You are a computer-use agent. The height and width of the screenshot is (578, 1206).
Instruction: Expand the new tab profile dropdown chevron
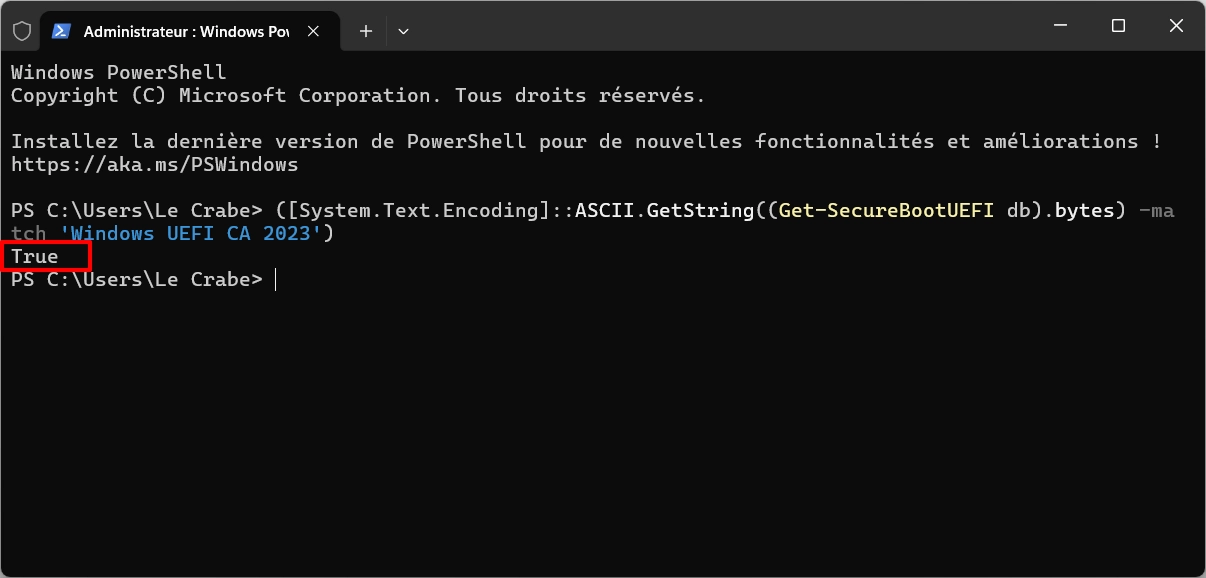(403, 31)
